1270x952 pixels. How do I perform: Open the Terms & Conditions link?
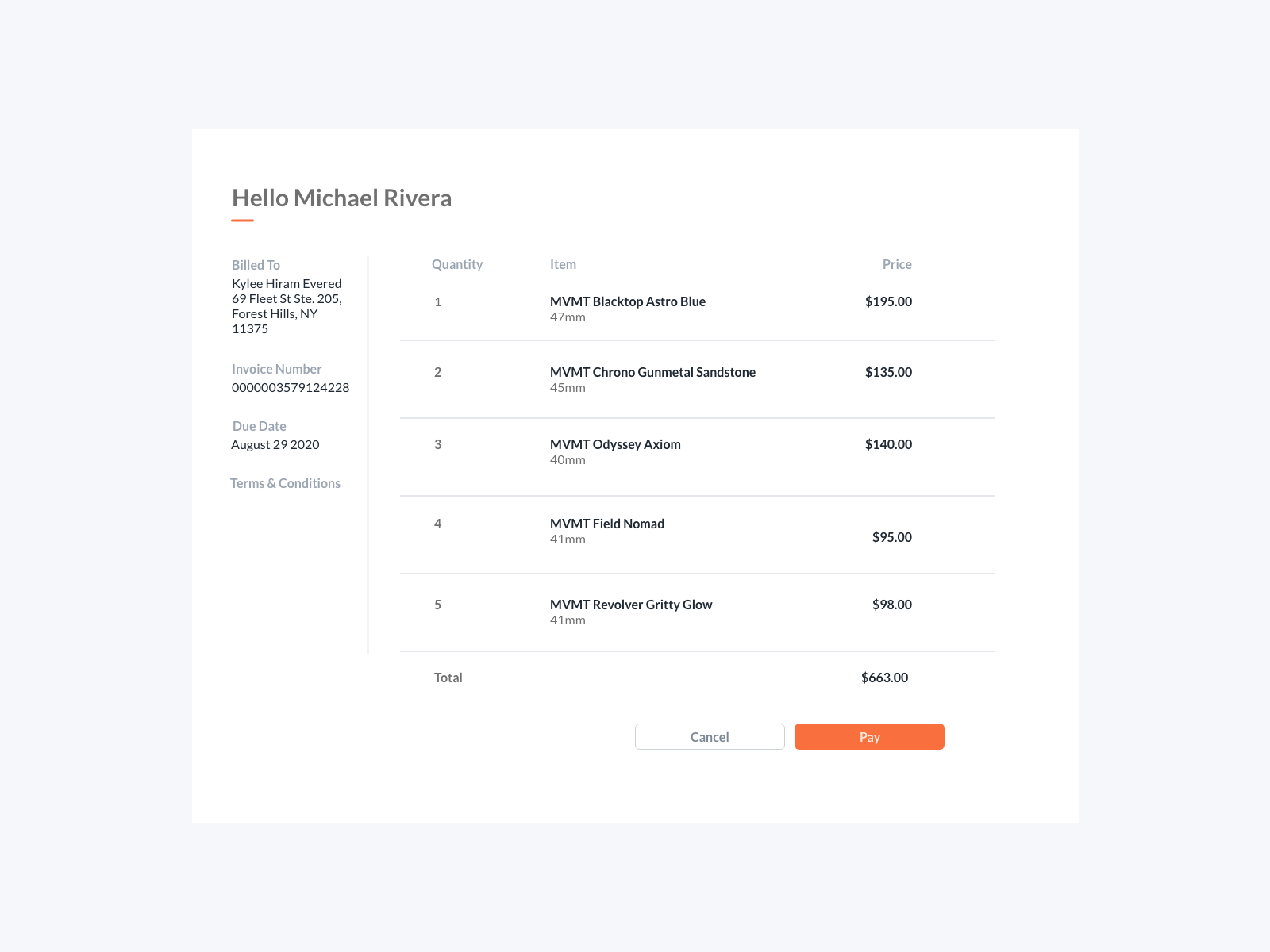[x=286, y=483]
